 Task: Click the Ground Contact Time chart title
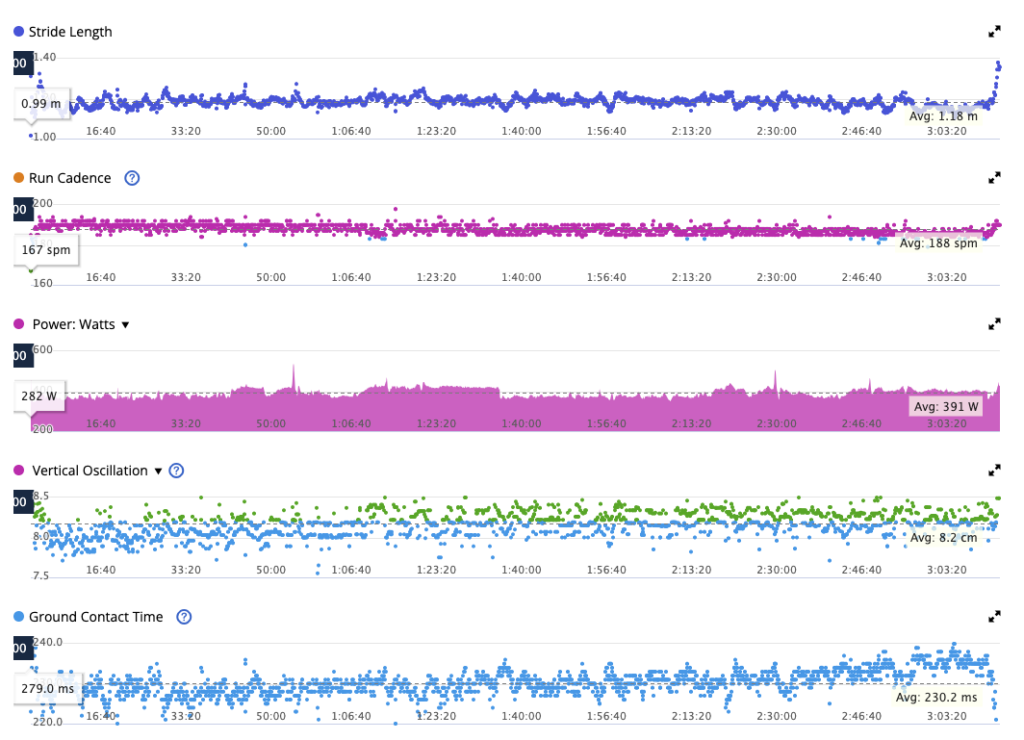[x=96, y=617]
